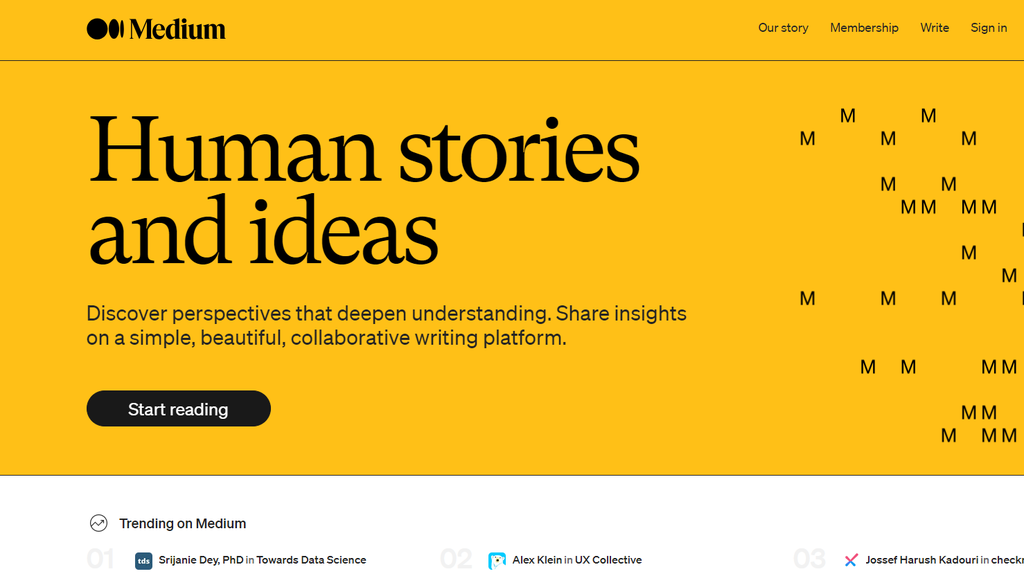Go to the Membership page
This screenshot has width=1024, height=576.
pos(864,28)
